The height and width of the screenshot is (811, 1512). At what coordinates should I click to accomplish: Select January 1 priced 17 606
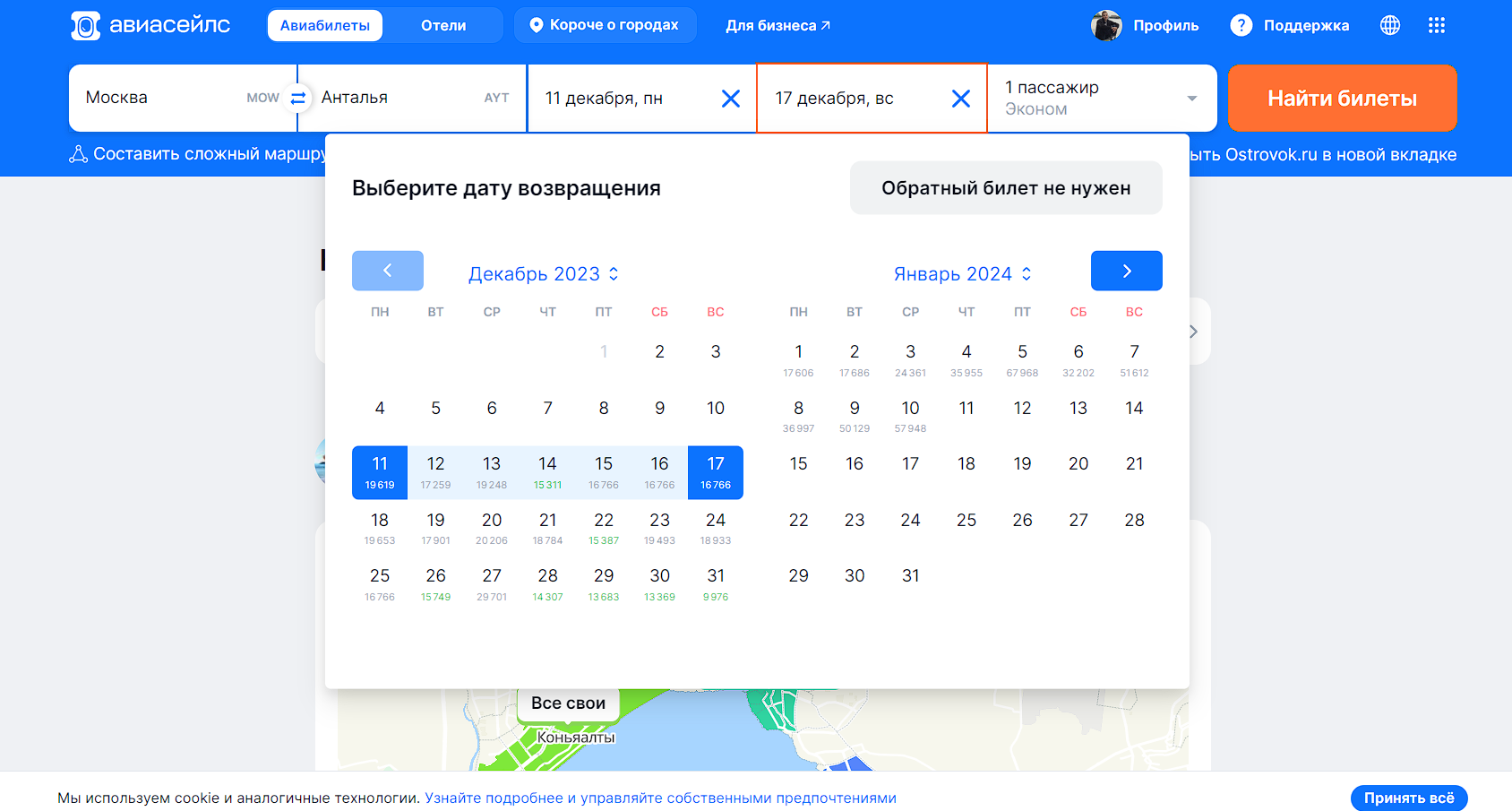[798, 360]
